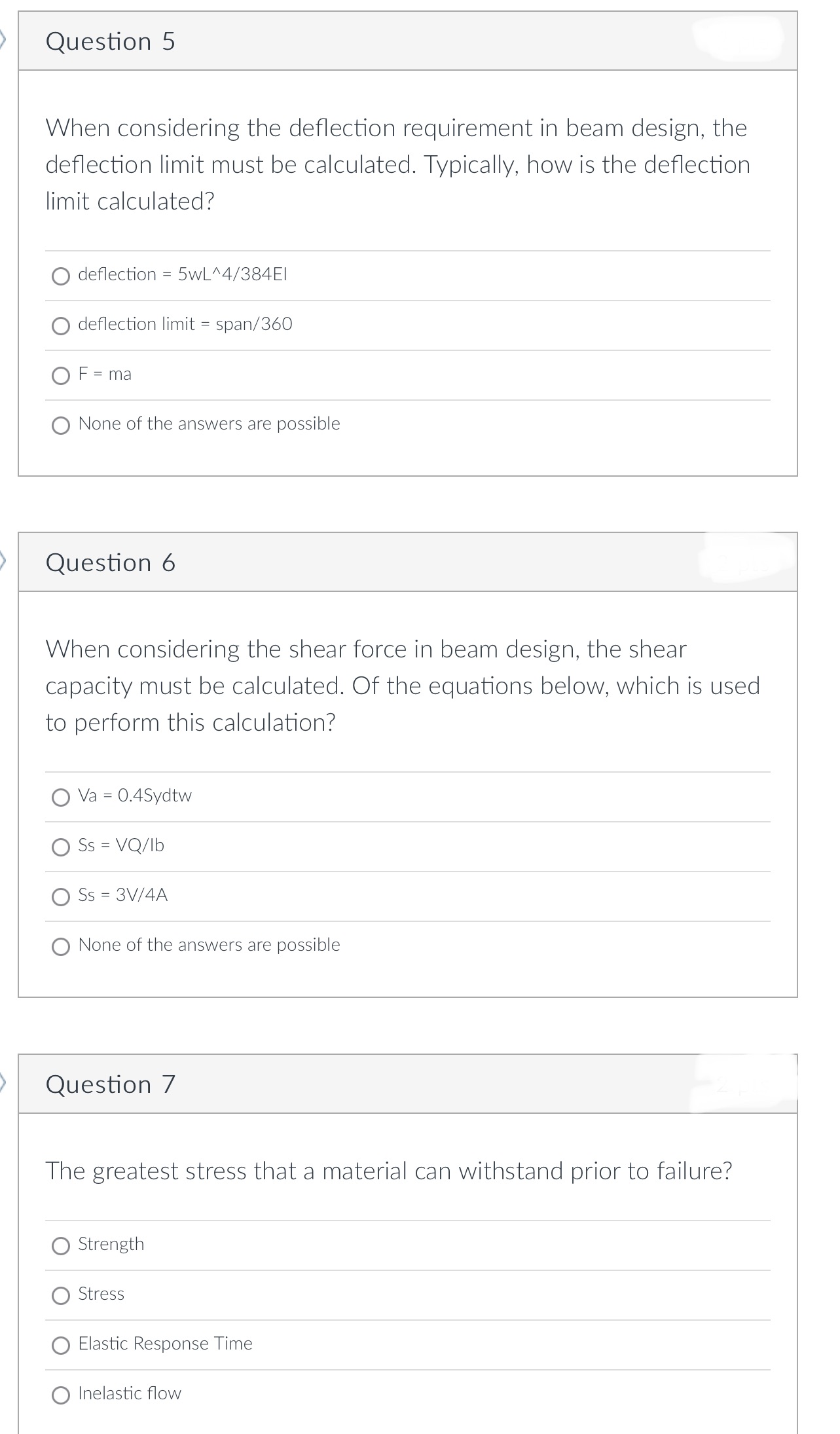Choose "Ss = 3V/4A" answer
840x1434 pixels.
61,896
